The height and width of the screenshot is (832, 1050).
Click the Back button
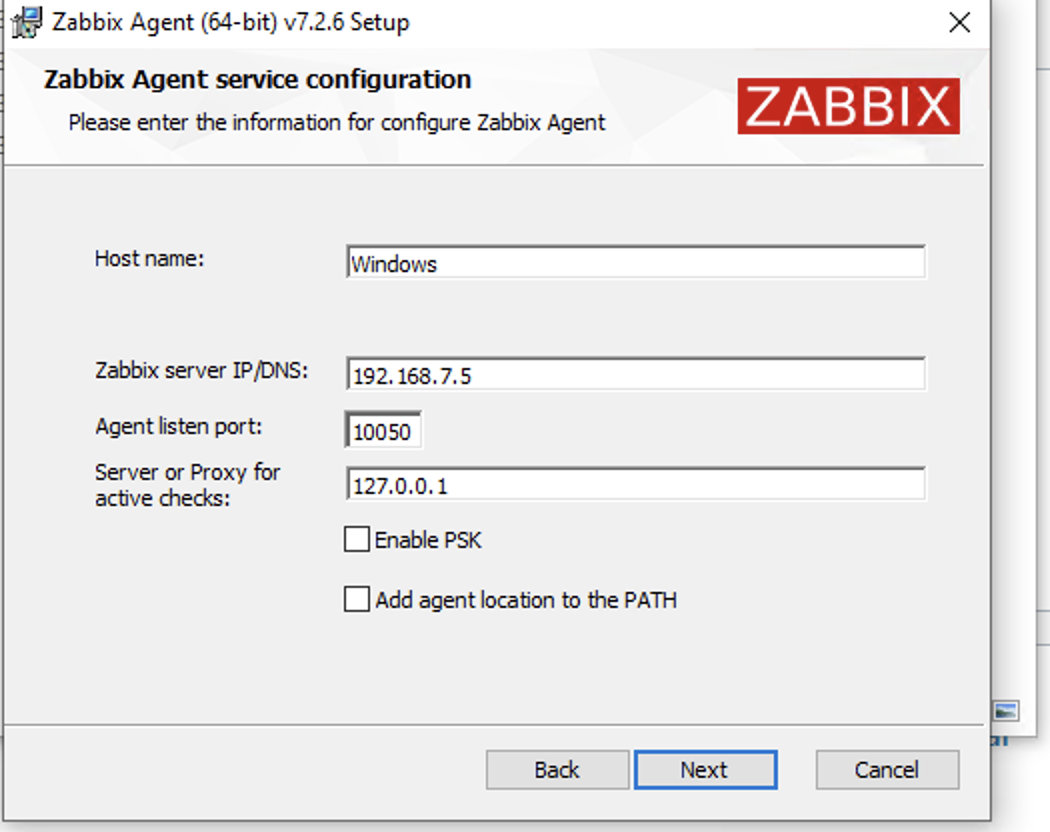click(557, 769)
